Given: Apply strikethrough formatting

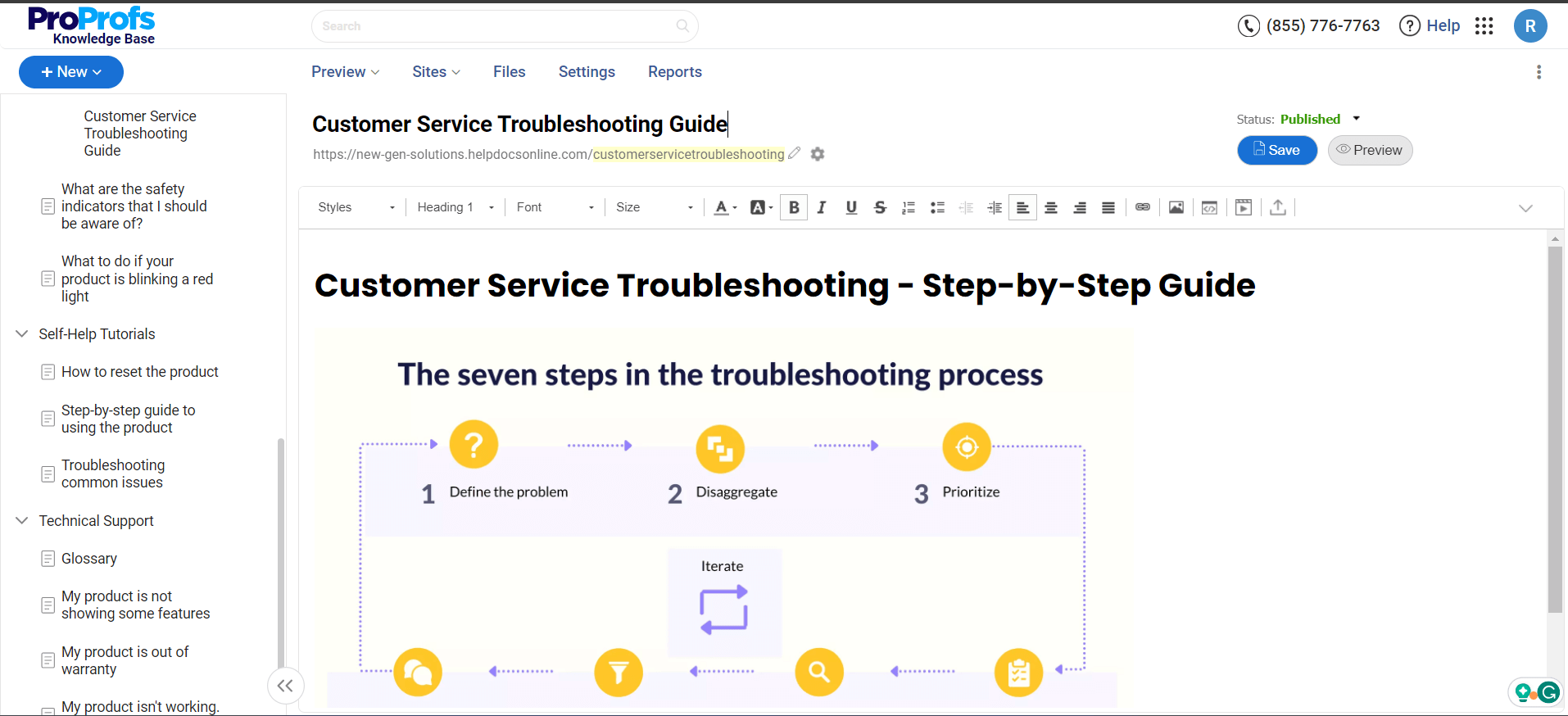Looking at the screenshot, I should (880, 207).
